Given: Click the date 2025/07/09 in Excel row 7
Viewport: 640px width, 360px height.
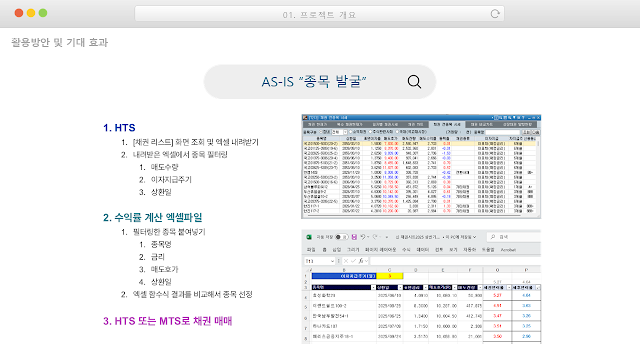Looking at the screenshot, I should tap(389, 326).
